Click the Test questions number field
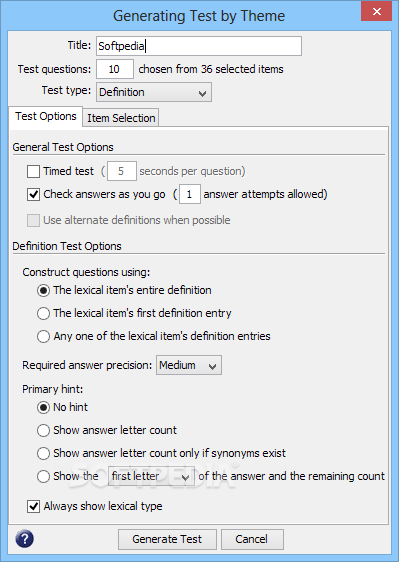 click(x=115, y=69)
